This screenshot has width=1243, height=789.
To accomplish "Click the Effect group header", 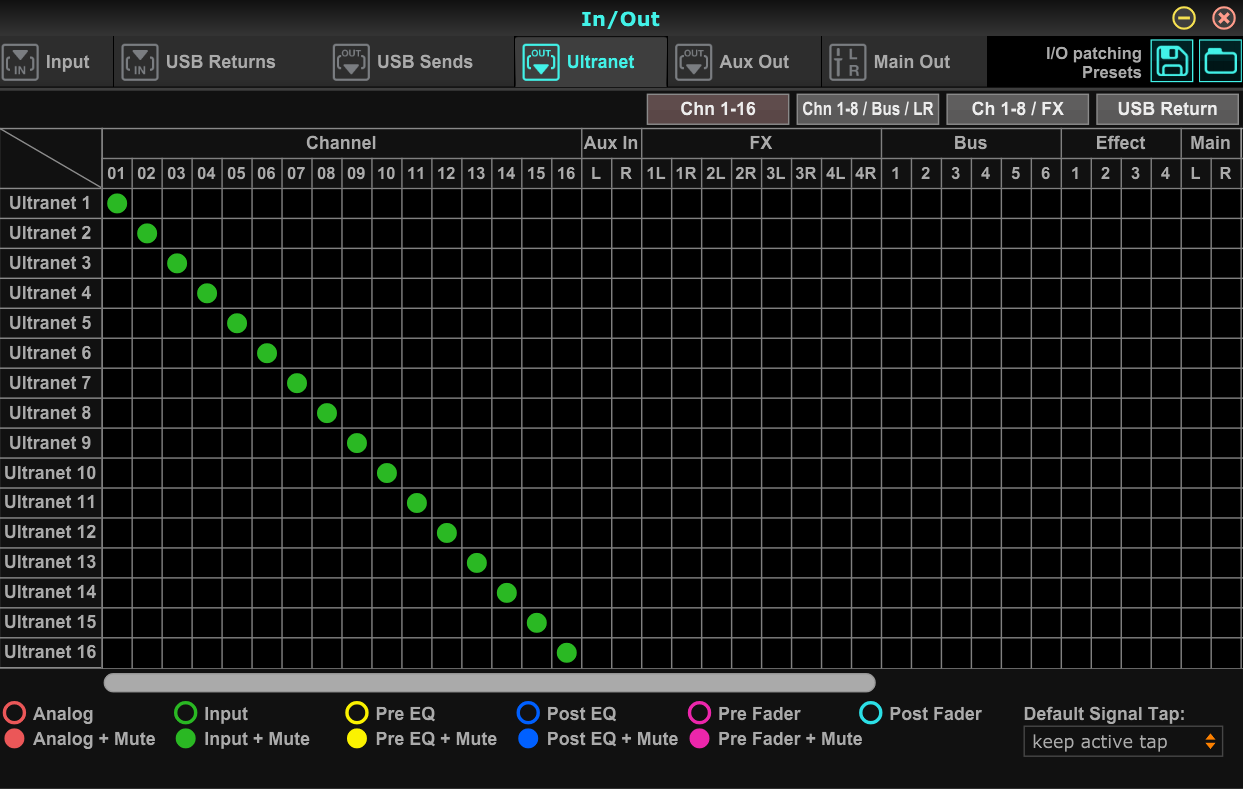I will tap(1121, 143).
